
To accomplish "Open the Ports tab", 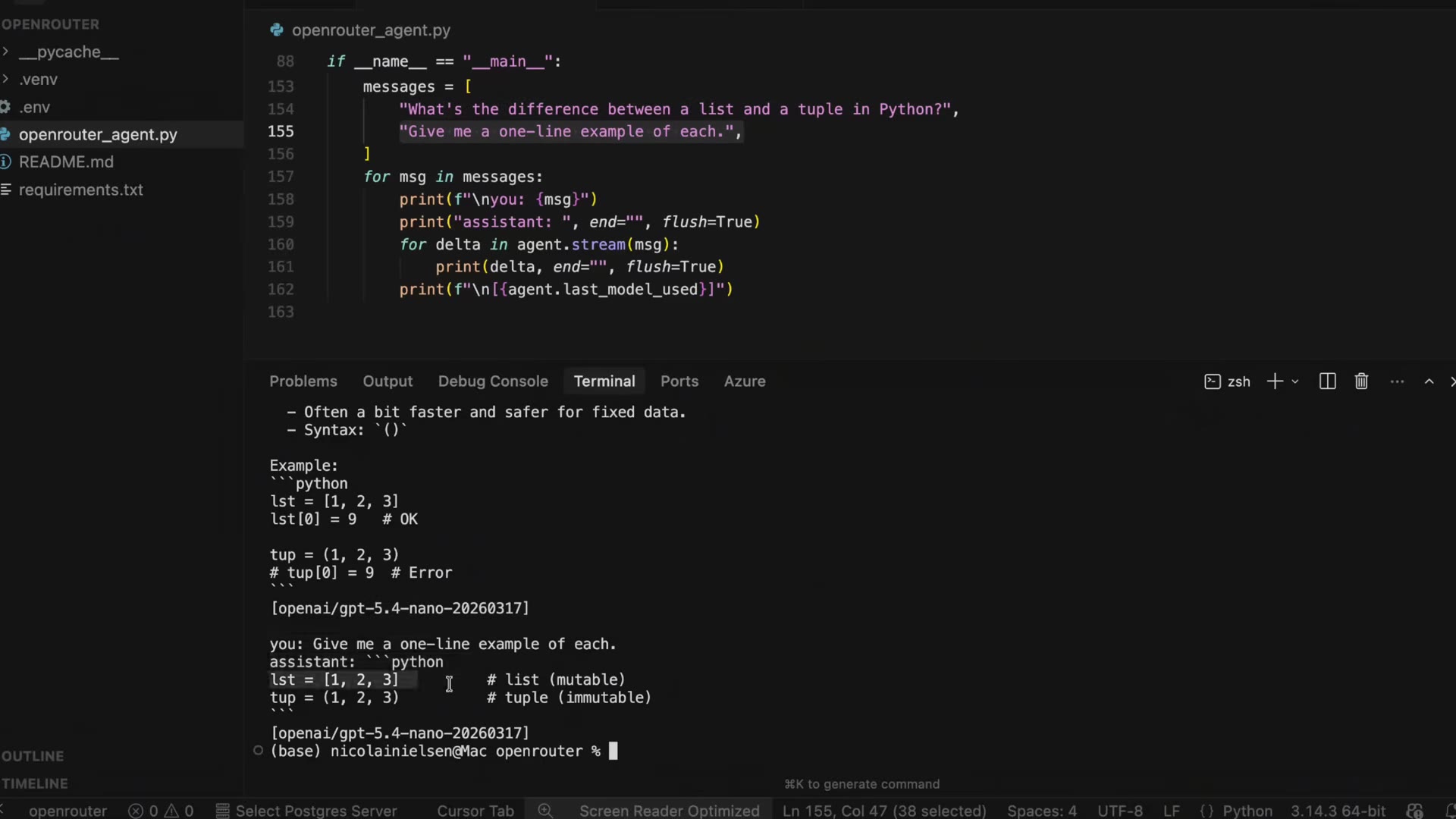I will tap(679, 381).
